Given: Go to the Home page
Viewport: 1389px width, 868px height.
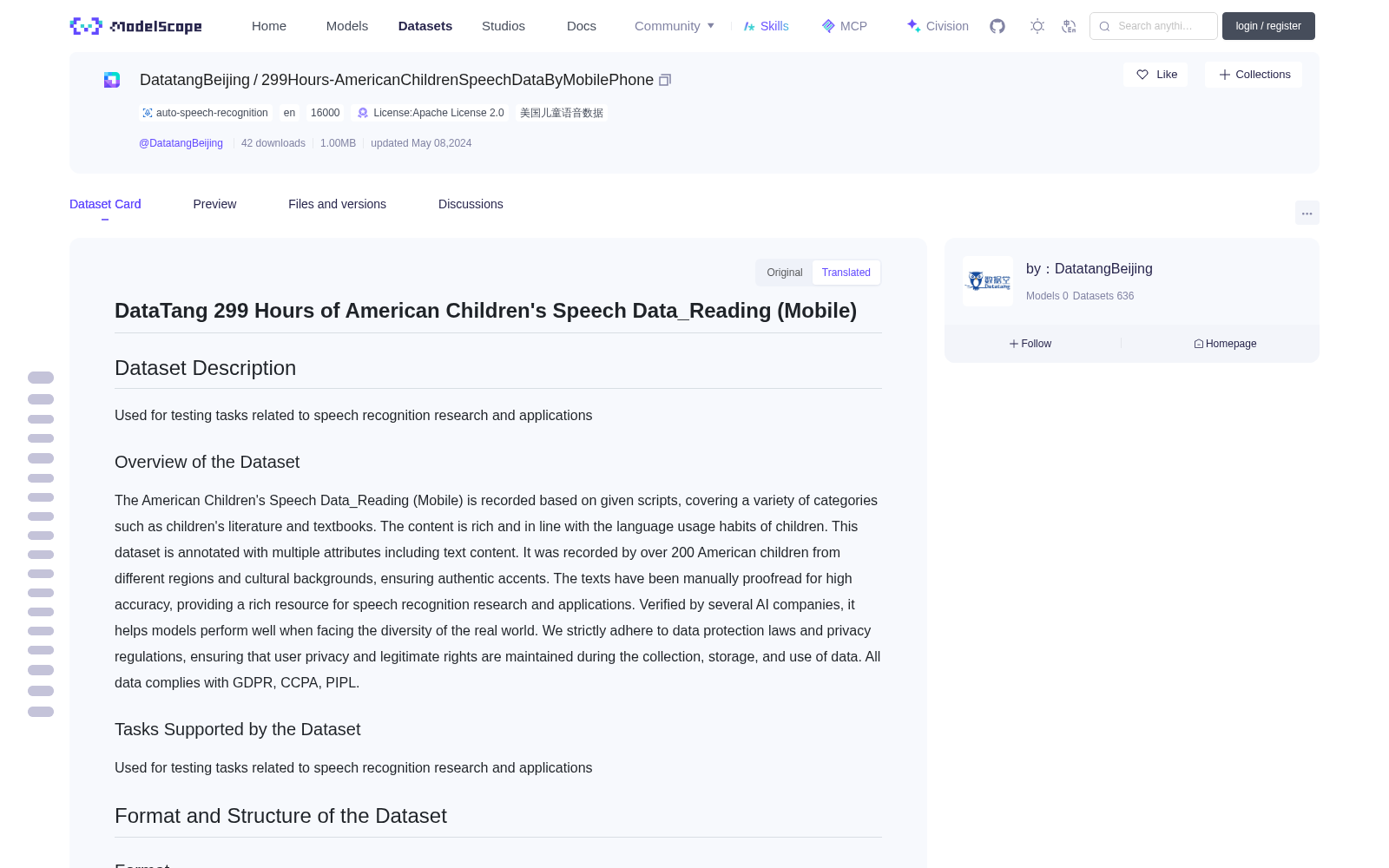Looking at the screenshot, I should pyautogui.click(x=269, y=26).
